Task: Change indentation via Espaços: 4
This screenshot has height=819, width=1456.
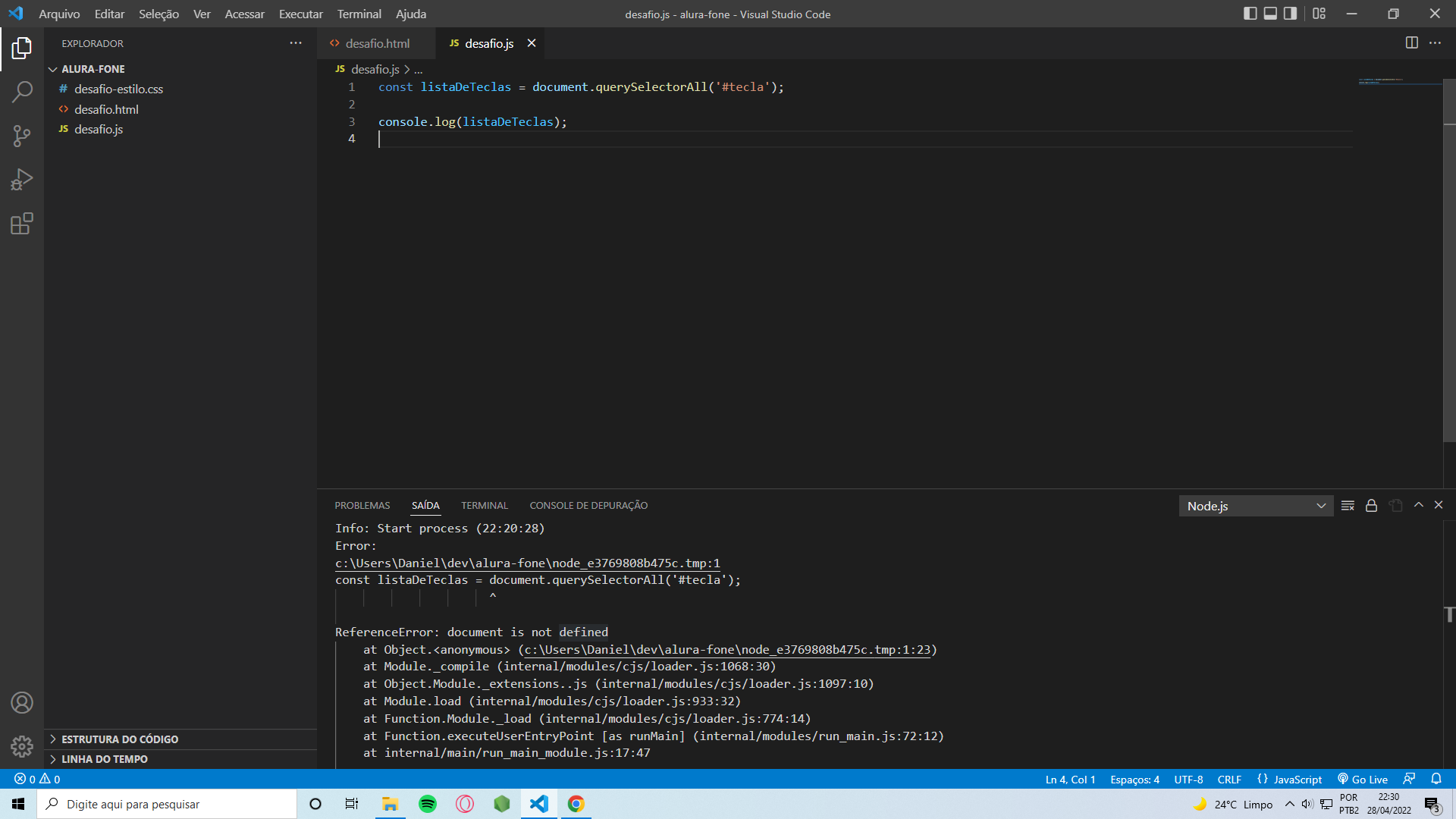Action: coord(1134,780)
